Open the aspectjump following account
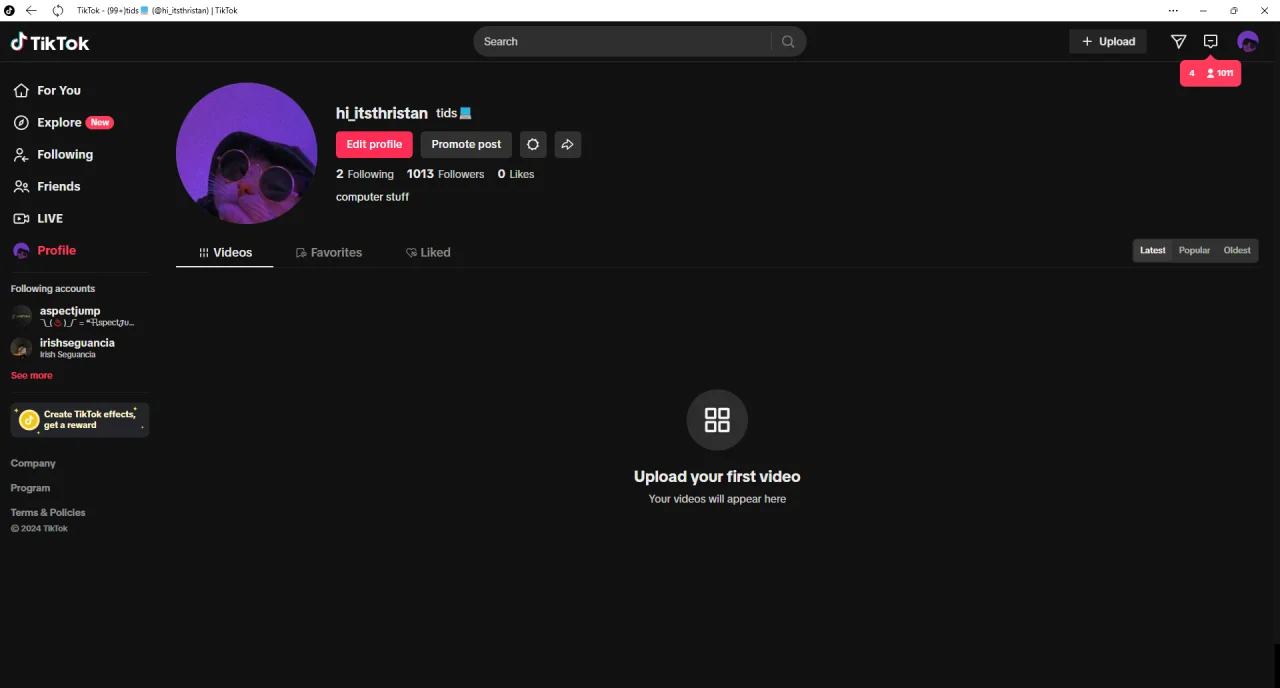Image resolution: width=1280 pixels, height=688 pixels. 80,316
